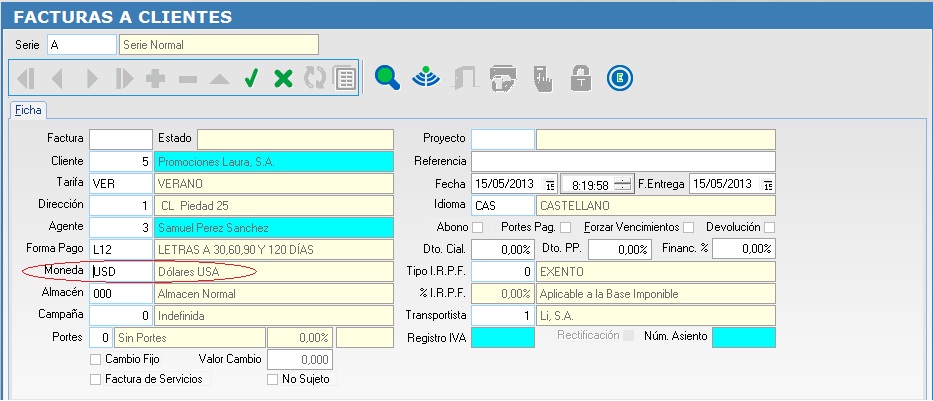Click the Moneda field with USD
Viewport: 933px width, 401px height.
pyautogui.click(x=121, y=271)
